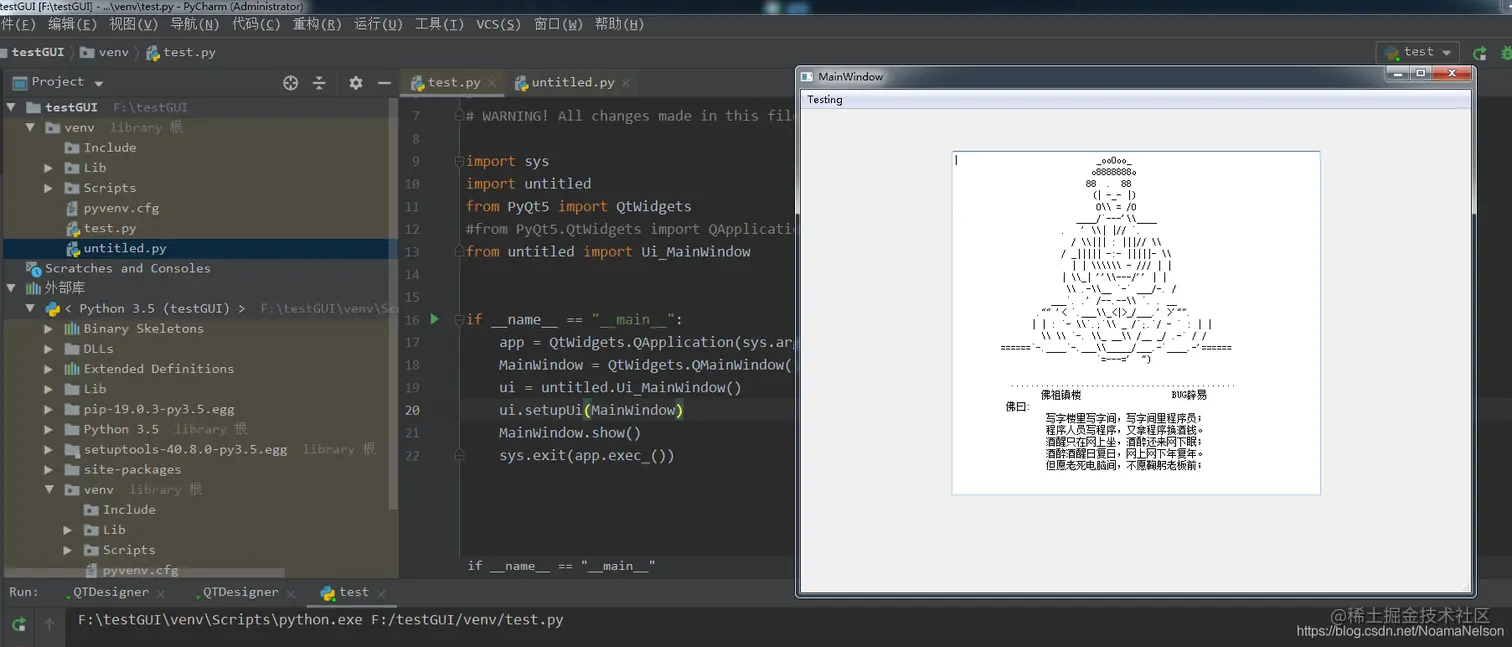Open the Testing menu in MainWindow
Viewport: 1512px width, 647px height.
click(825, 99)
